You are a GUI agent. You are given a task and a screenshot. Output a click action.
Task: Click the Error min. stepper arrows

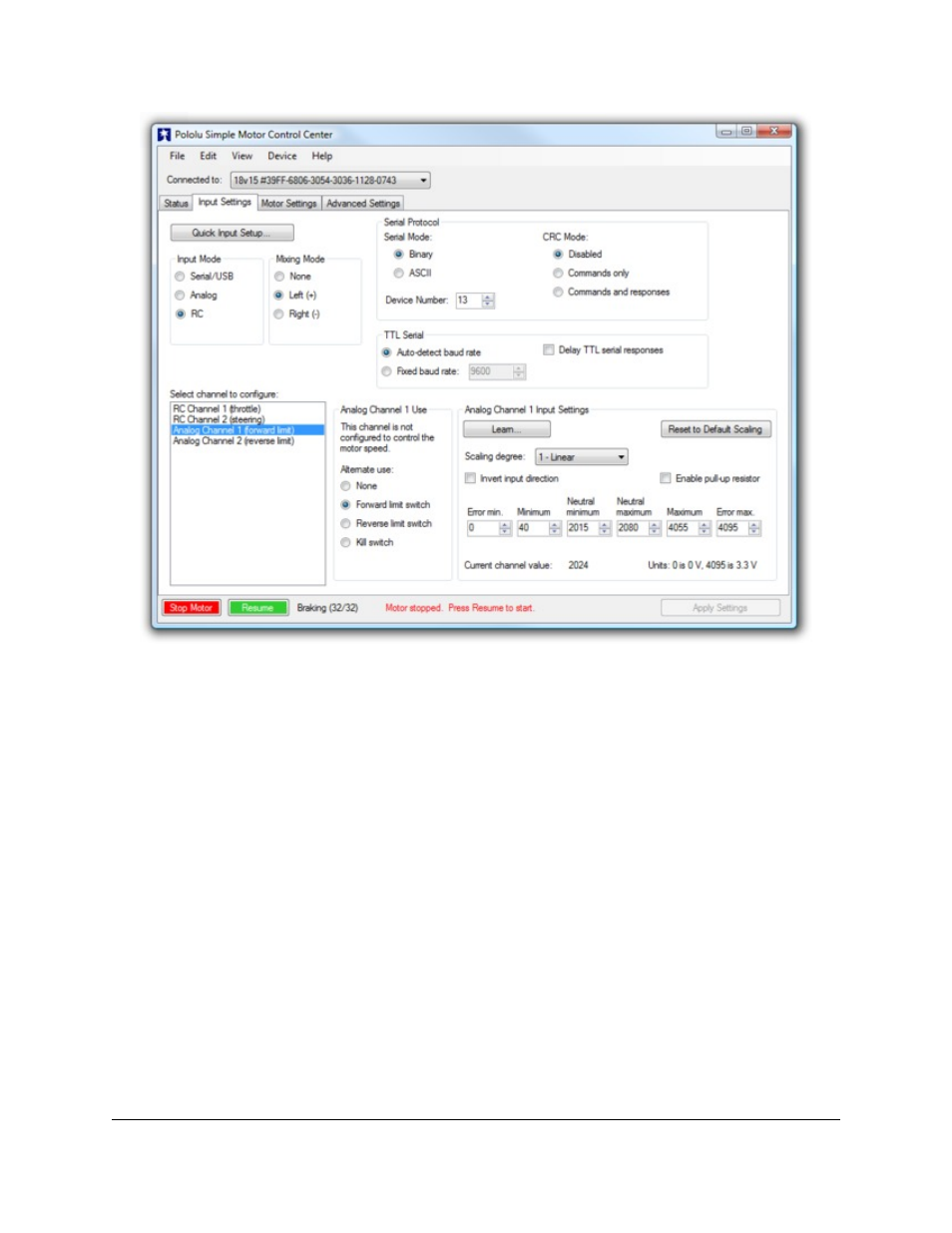coord(505,528)
